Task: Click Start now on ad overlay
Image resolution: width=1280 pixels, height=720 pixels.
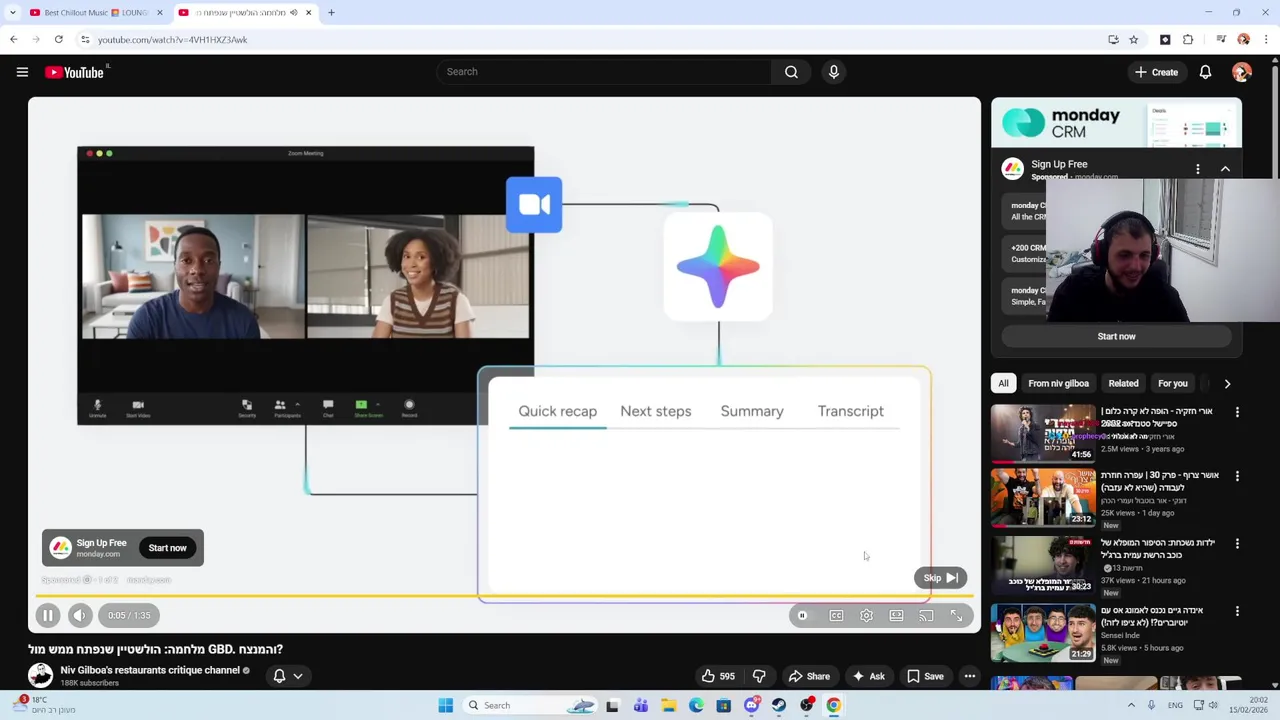Action: point(167,548)
